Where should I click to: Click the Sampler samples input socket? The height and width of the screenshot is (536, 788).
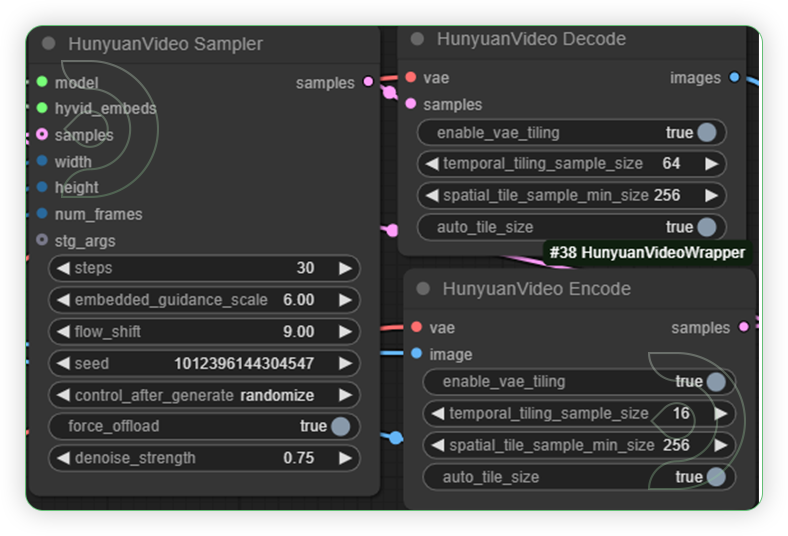pos(42,135)
